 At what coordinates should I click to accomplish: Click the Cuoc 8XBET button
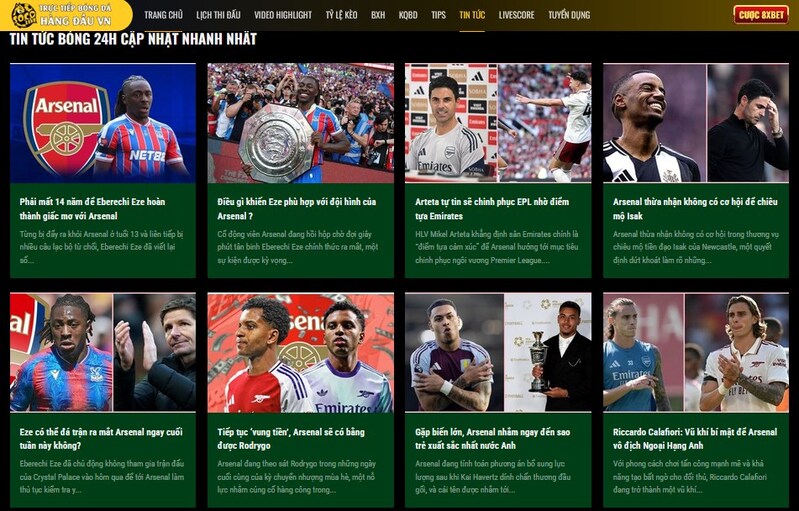pyautogui.click(x=761, y=15)
